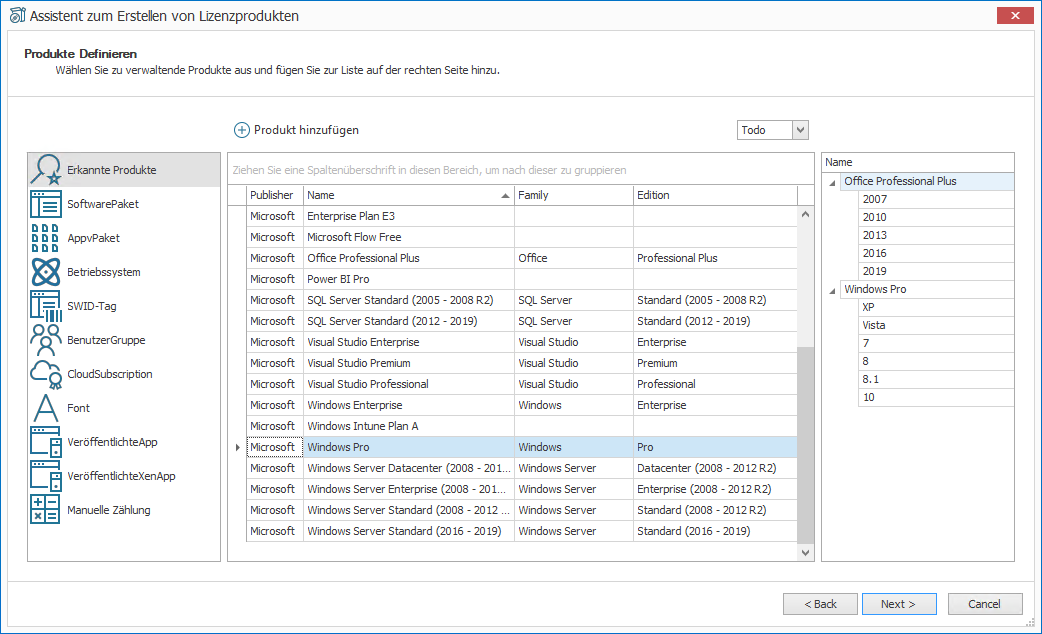Select the Betriebssystem atom icon
The height and width of the screenshot is (634, 1042).
pos(46,272)
